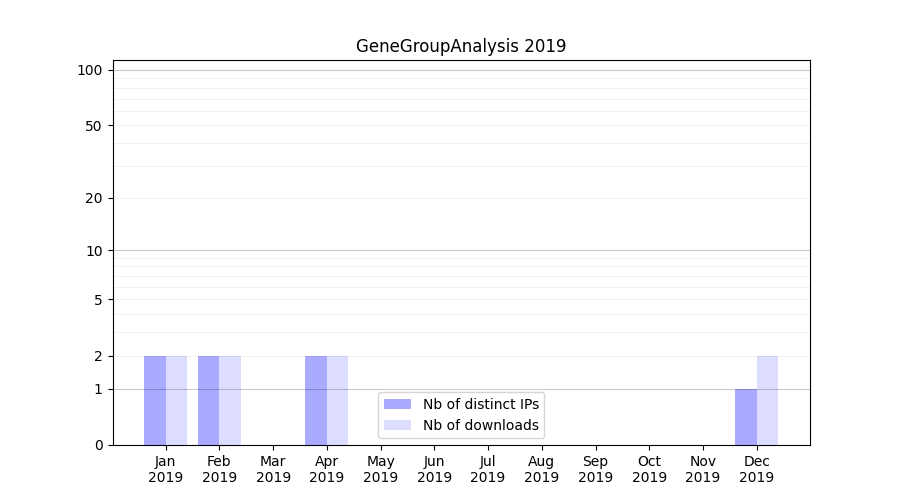The image size is (900, 500).
Task: Click the 20 tick on the y-axis
Action: coord(94,198)
